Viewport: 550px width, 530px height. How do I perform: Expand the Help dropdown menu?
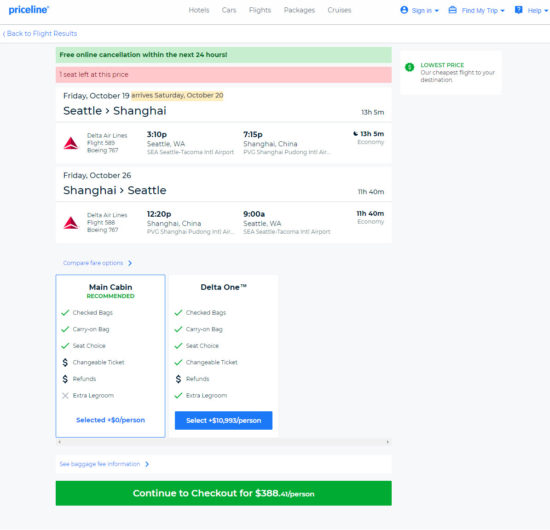click(x=531, y=10)
